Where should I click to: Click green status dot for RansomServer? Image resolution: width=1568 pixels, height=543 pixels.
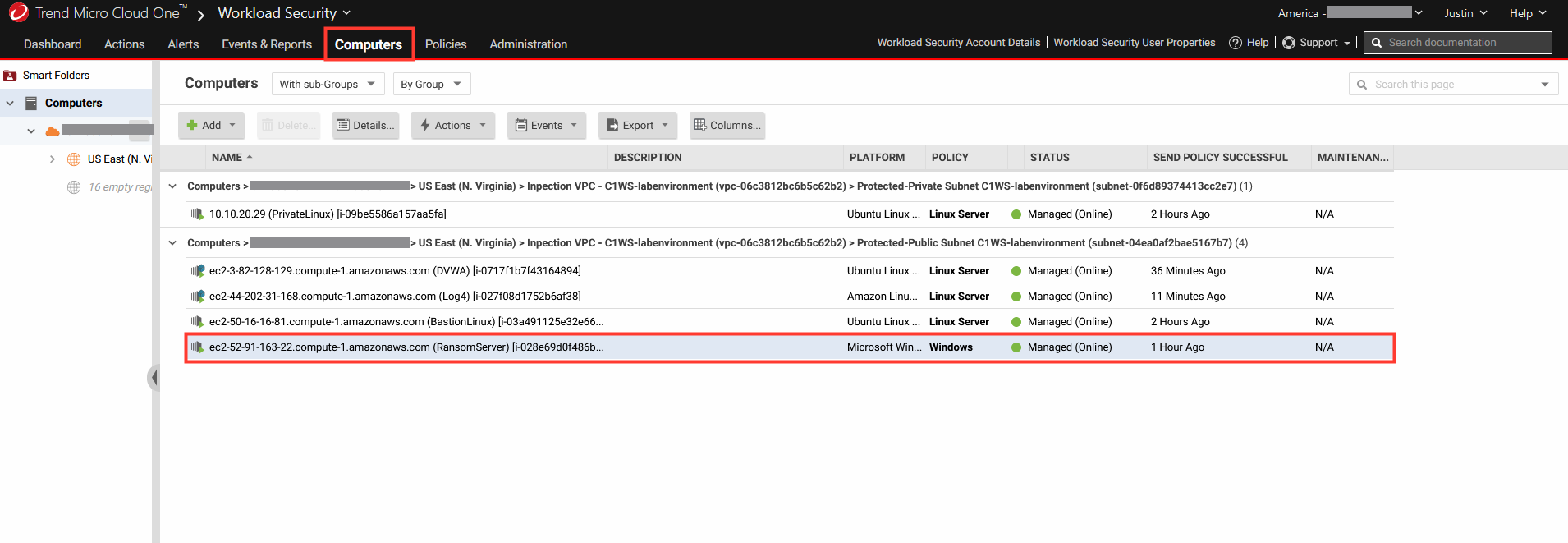pyautogui.click(x=1016, y=347)
